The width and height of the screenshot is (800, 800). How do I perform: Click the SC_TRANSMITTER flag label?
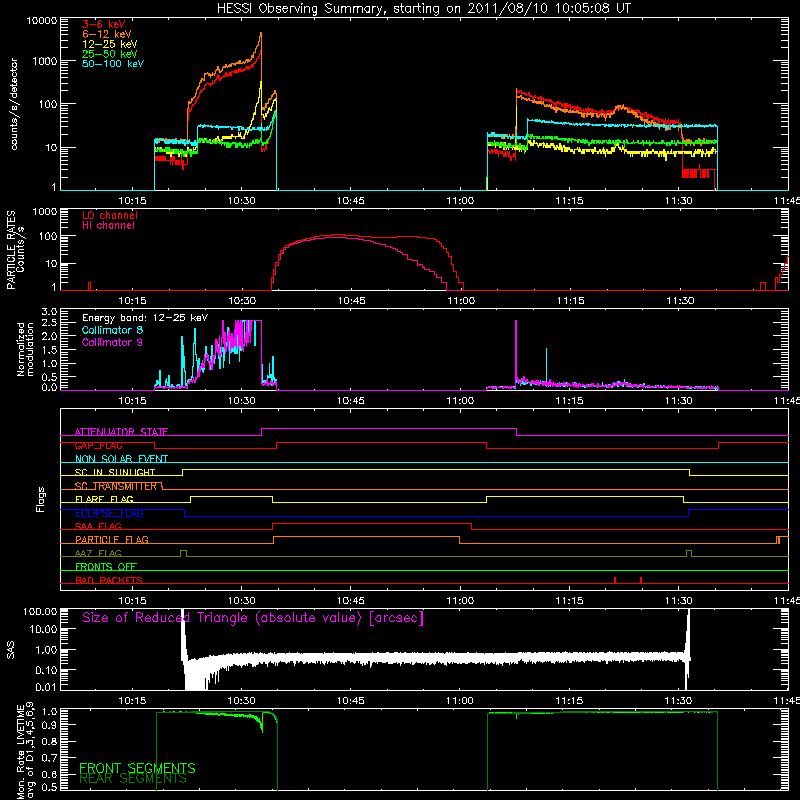116,486
